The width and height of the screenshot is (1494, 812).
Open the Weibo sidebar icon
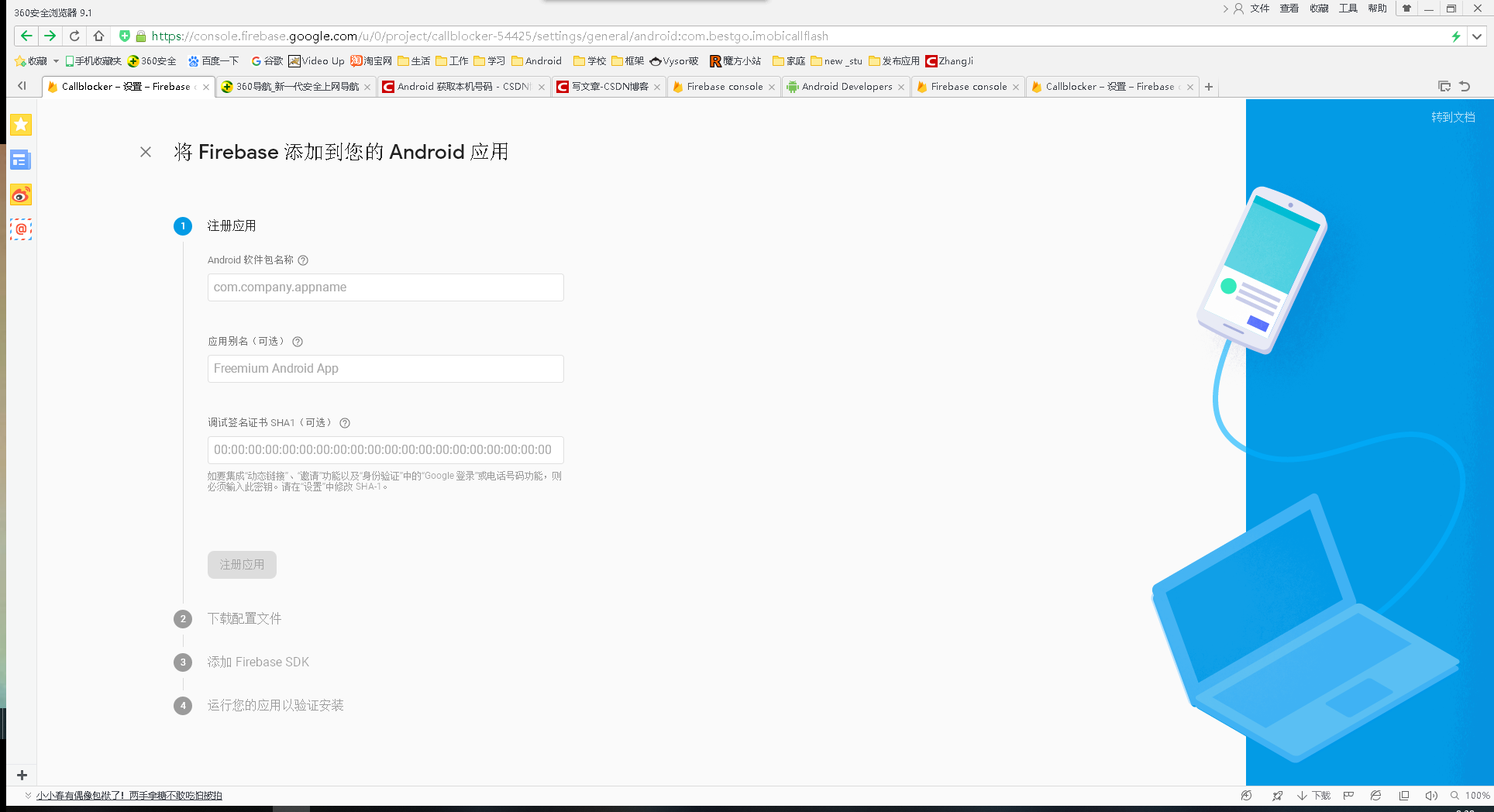21,194
